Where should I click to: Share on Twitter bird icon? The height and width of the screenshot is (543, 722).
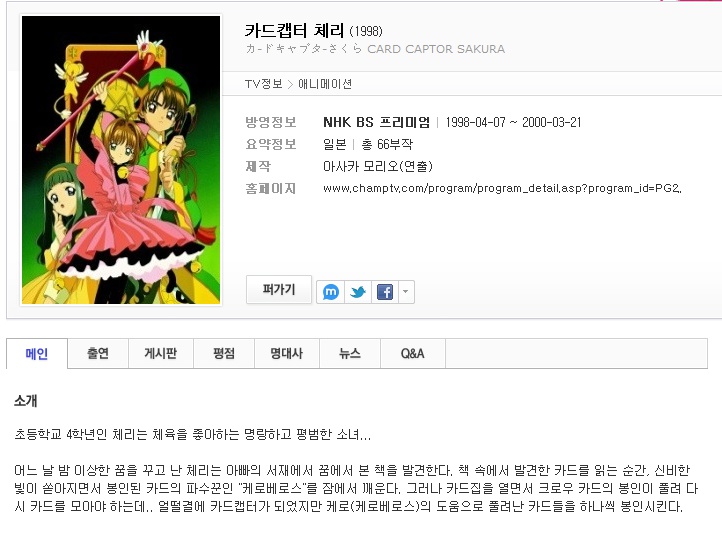coord(358,292)
